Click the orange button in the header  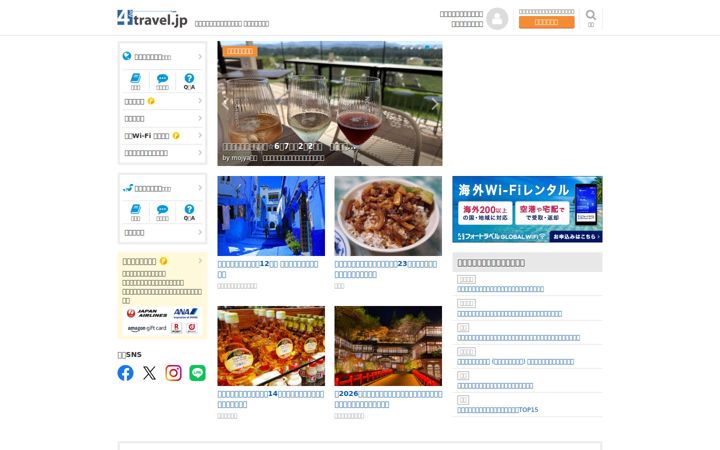tap(546, 22)
